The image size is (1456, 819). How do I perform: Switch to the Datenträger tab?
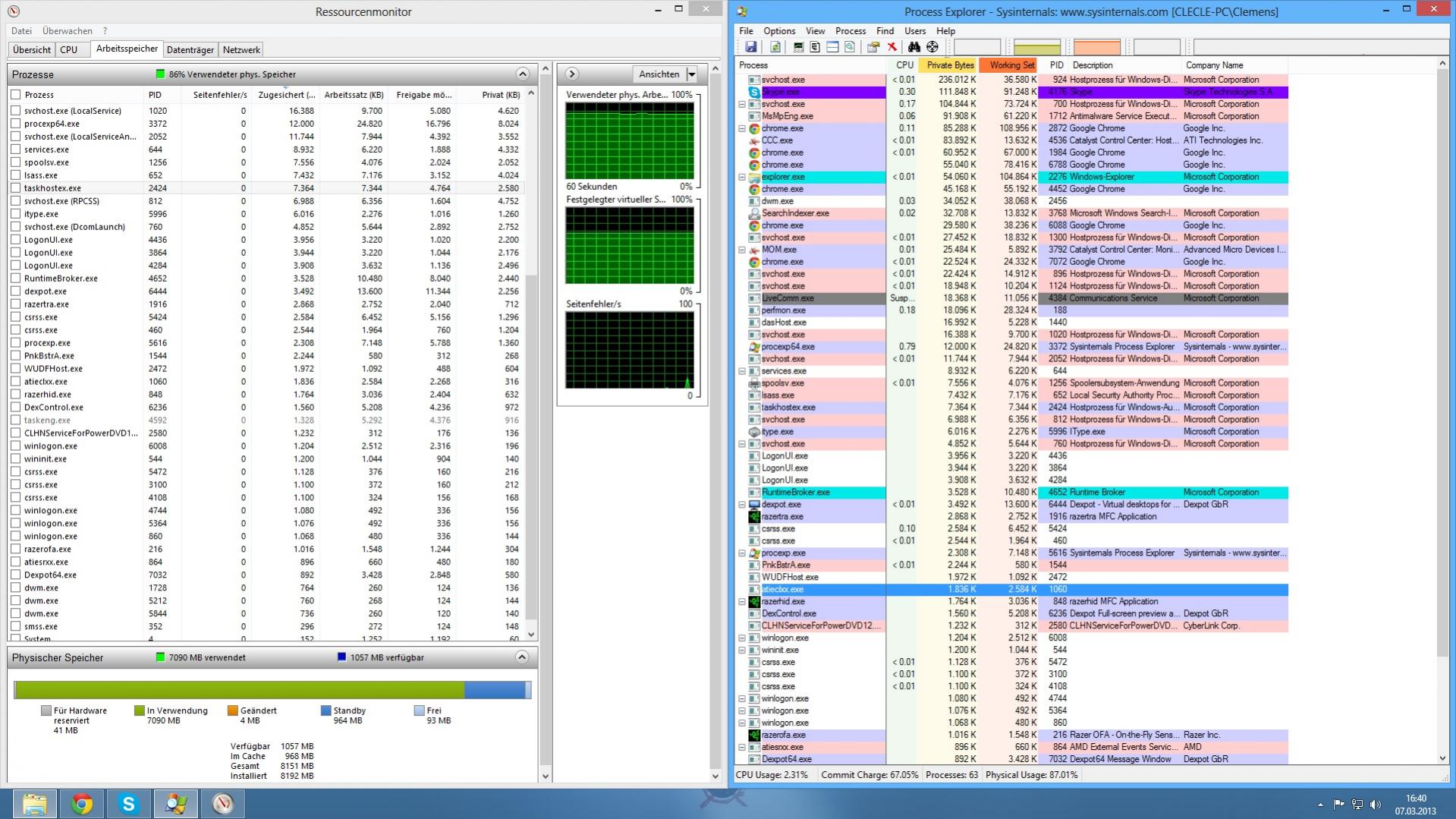[190, 50]
